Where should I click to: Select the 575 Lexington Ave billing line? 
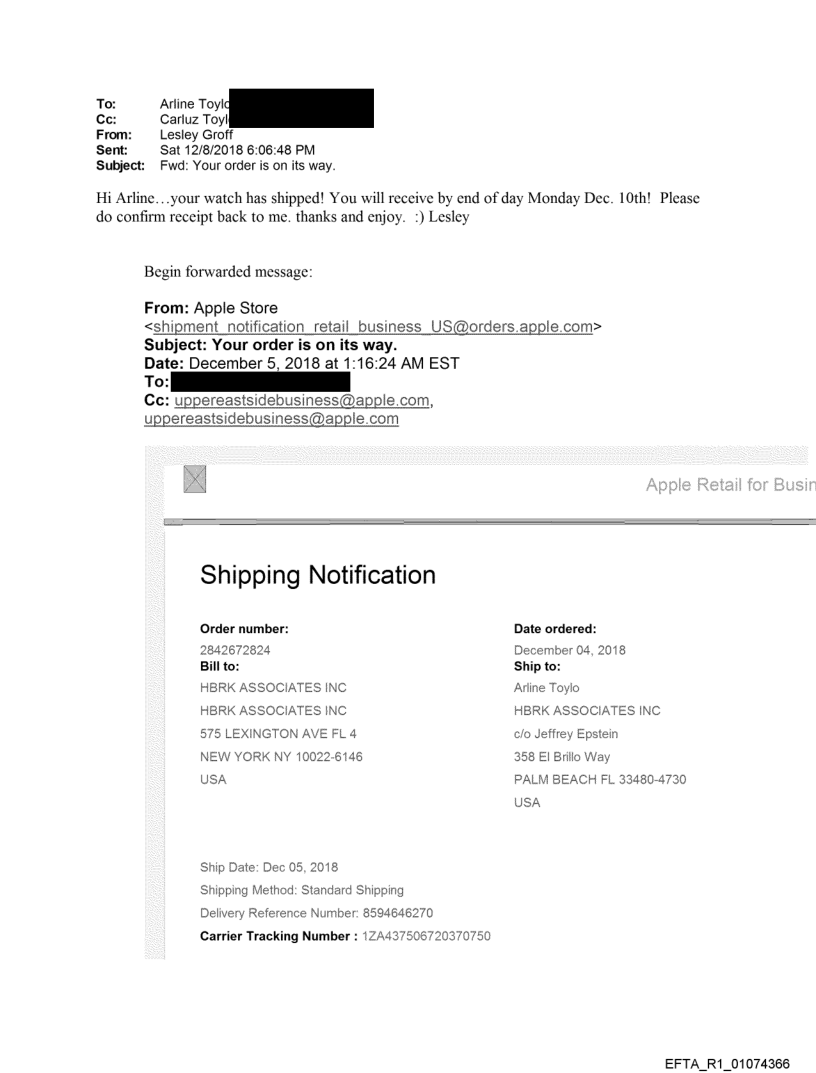270,734
